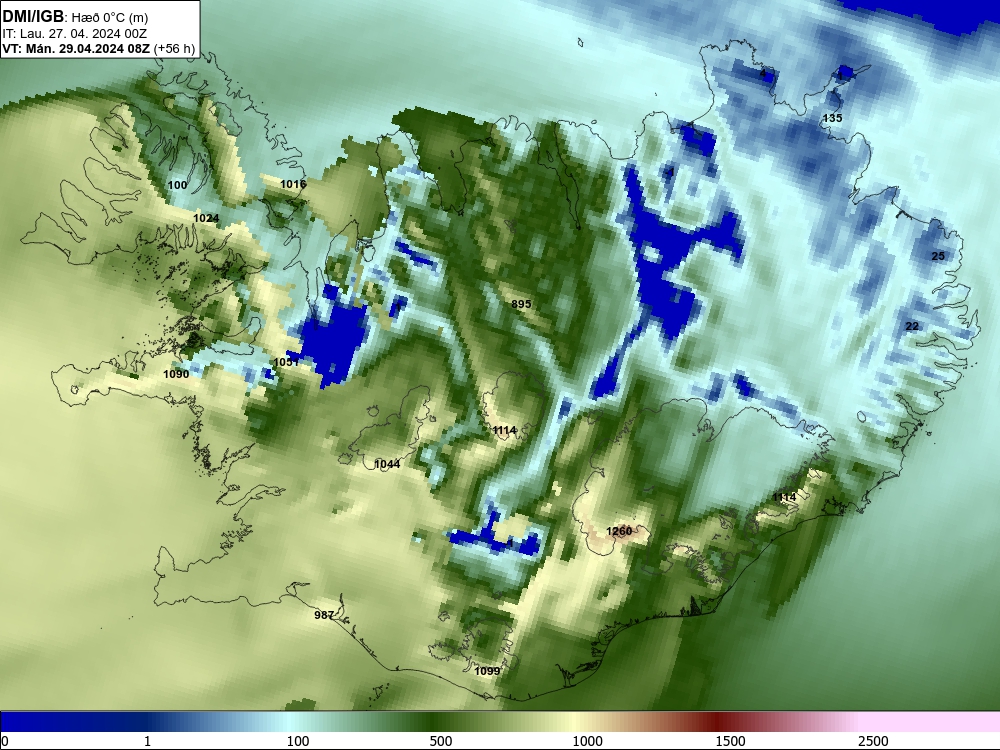The width and height of the screenshot is (1000, 750).
Task: Click the DMI/IGB title text
Action: tap(33, 17)
